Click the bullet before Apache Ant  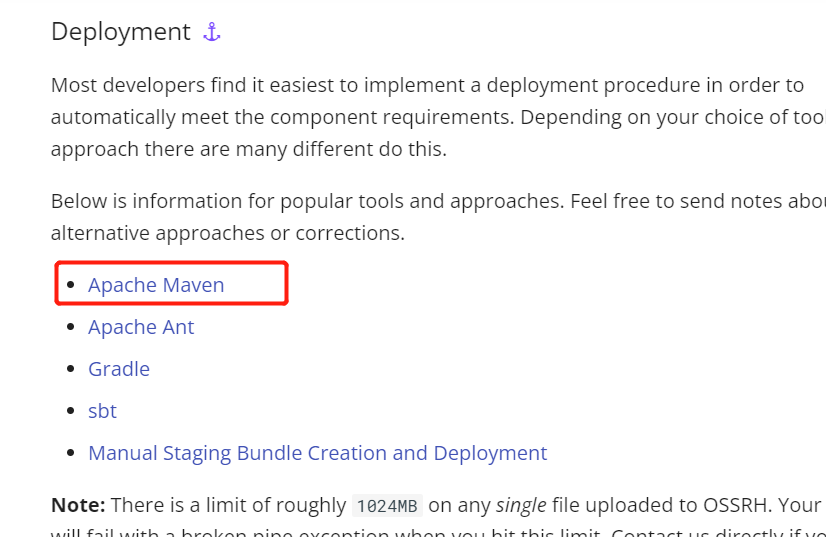[x=71, y=327]
